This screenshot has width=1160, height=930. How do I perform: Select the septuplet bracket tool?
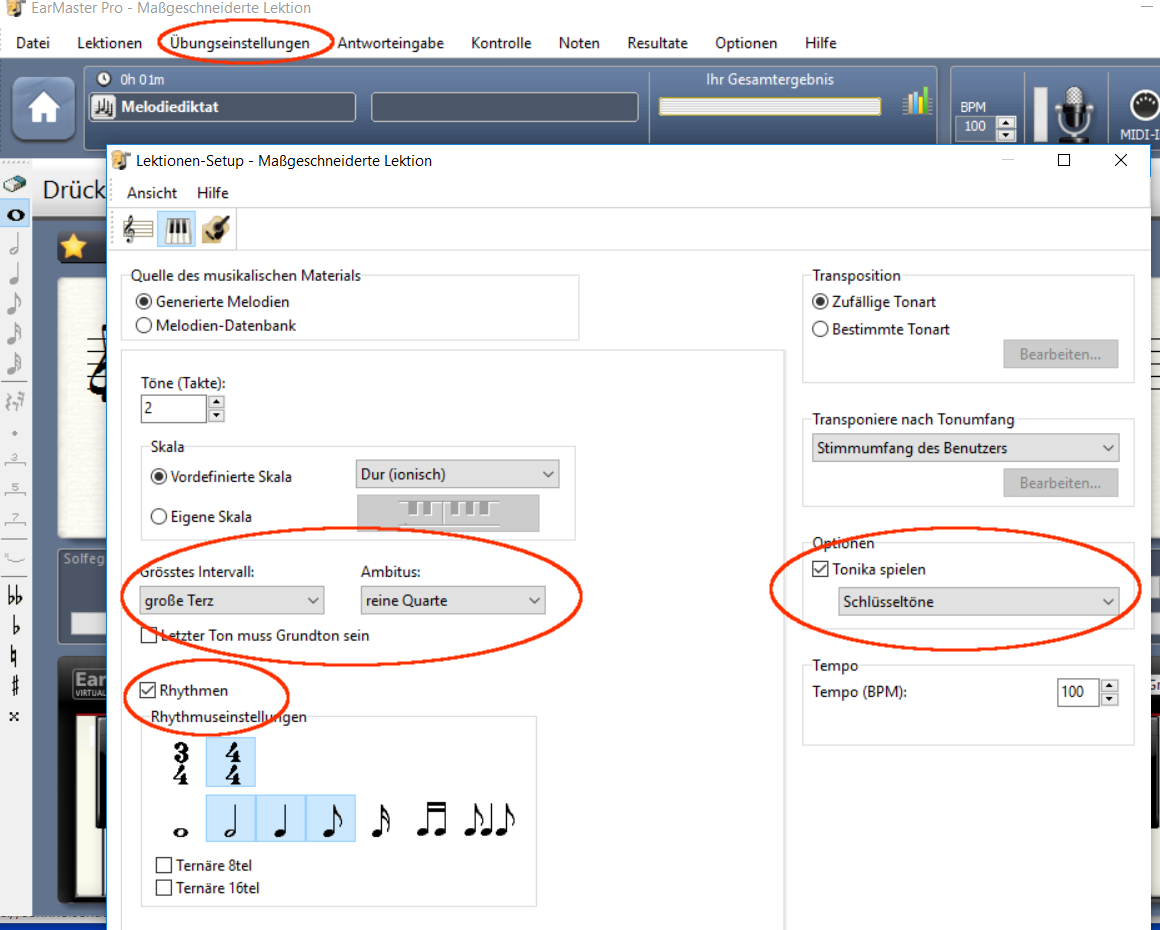tap(15, 518)
